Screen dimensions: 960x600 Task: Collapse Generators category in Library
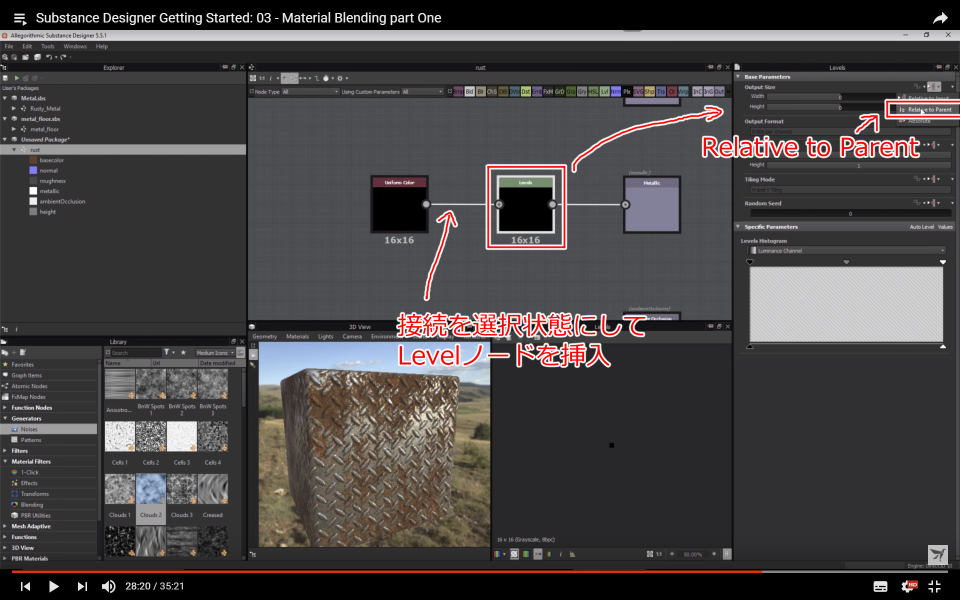click(x=6, y=419)
